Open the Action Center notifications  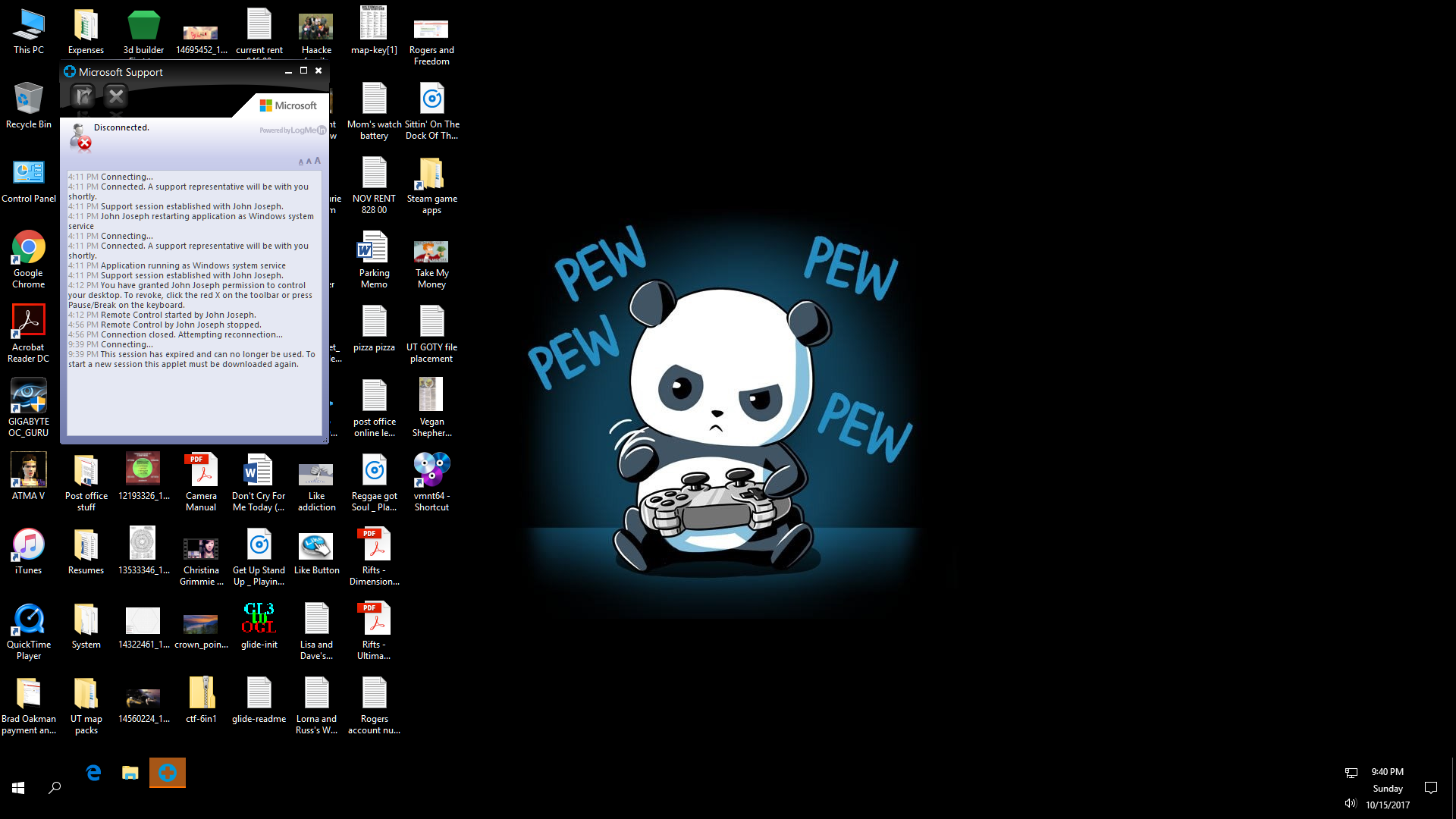(x=1431, y=788)
